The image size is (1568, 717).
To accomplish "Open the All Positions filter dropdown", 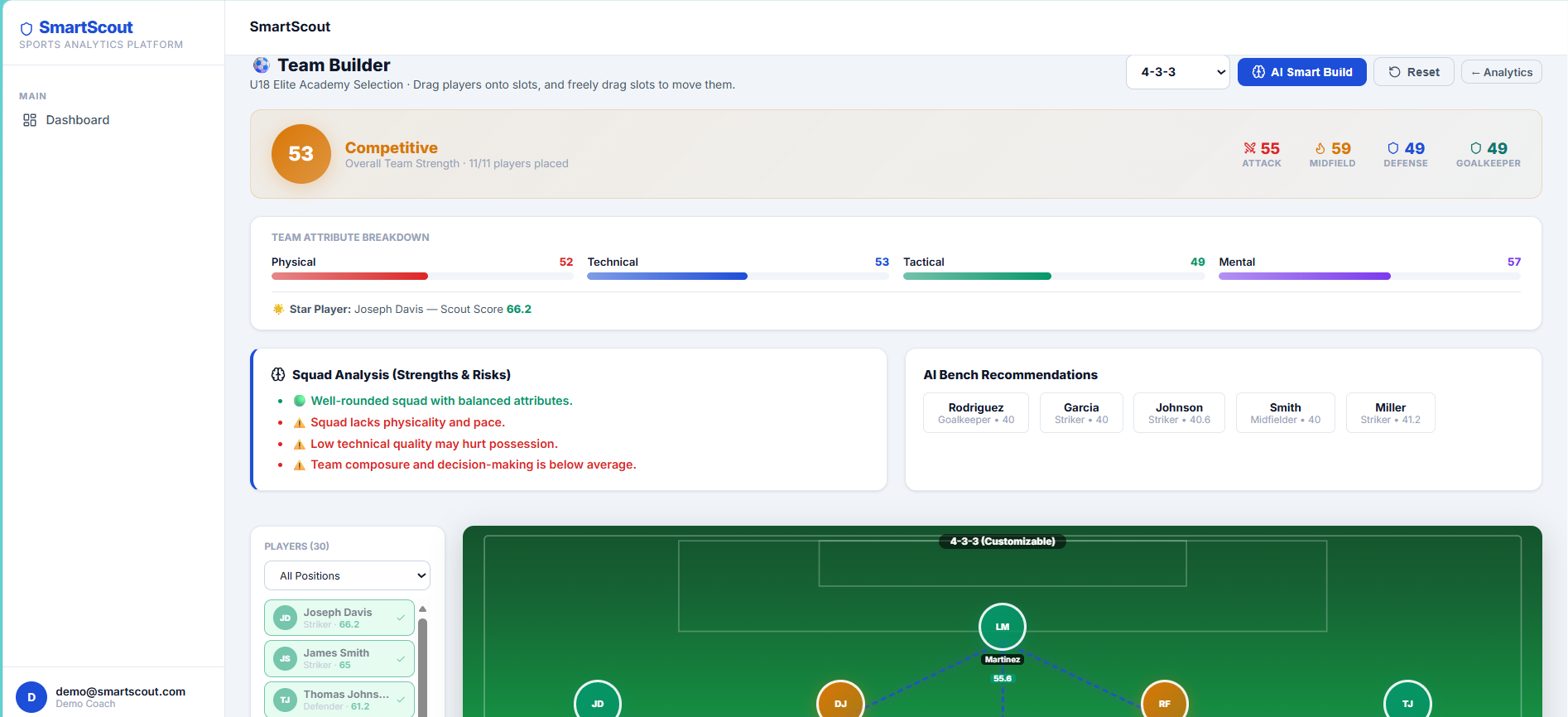I will (x=347, y=575).
